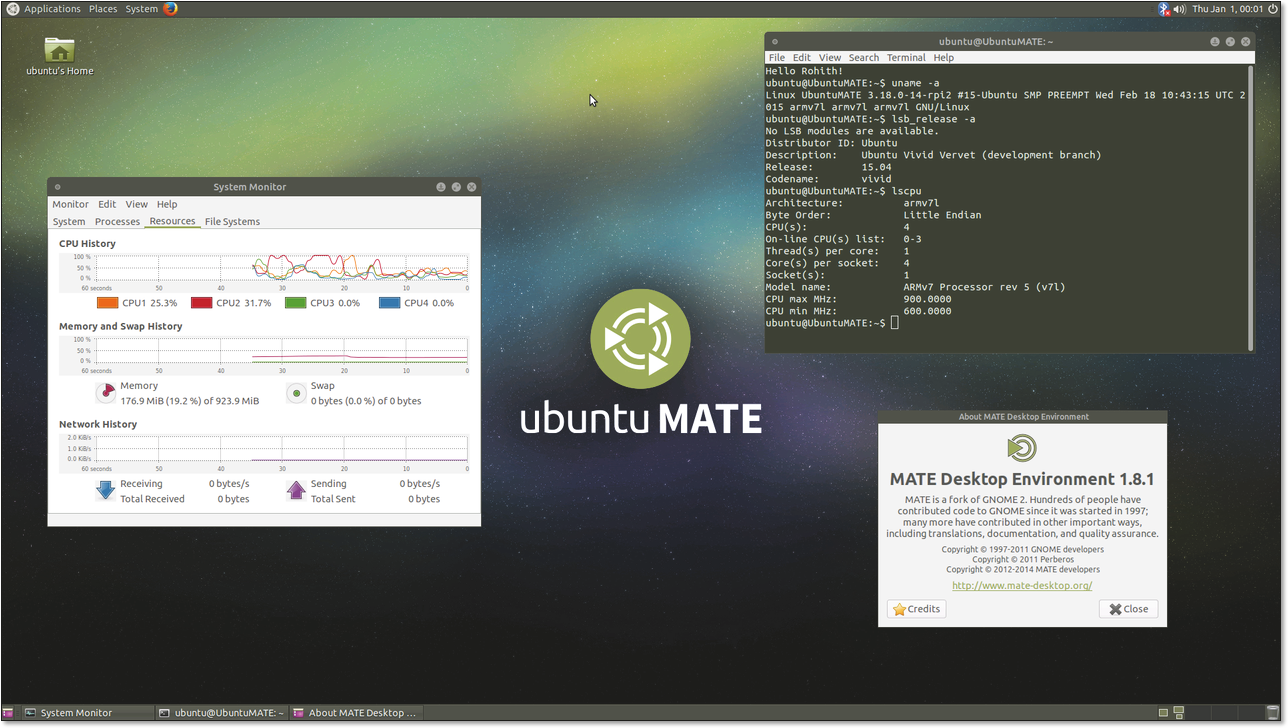Click the '176.9 MiB (19.2 %) of 923.9 MiB' memory value
Viewport: 1288px width, 728px height.
[x=190, y=401]
